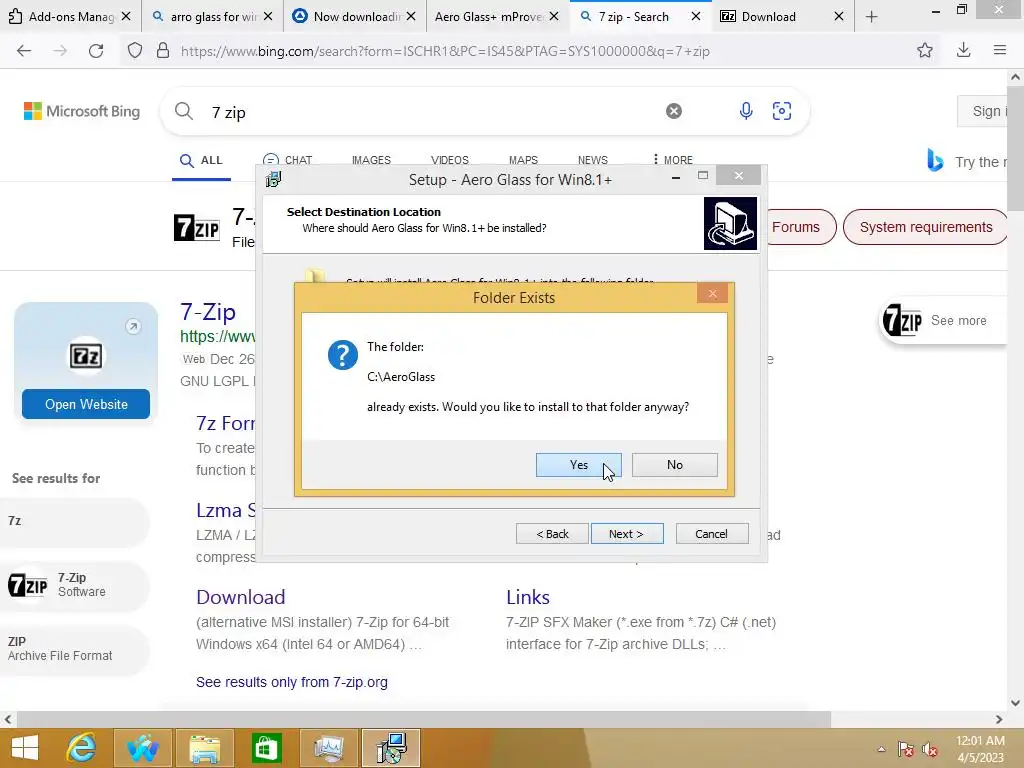Close the 7 zip - Search tab

click(x=696, y=17)
